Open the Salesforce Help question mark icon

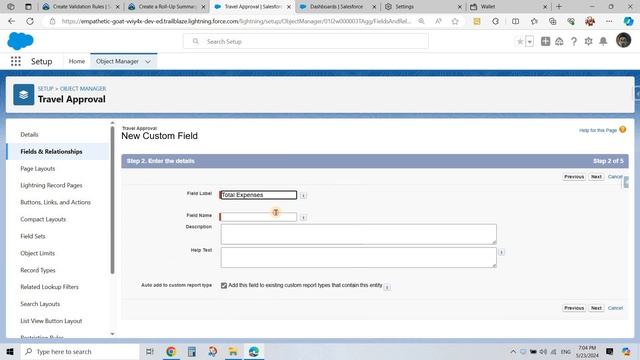point(574,41)
